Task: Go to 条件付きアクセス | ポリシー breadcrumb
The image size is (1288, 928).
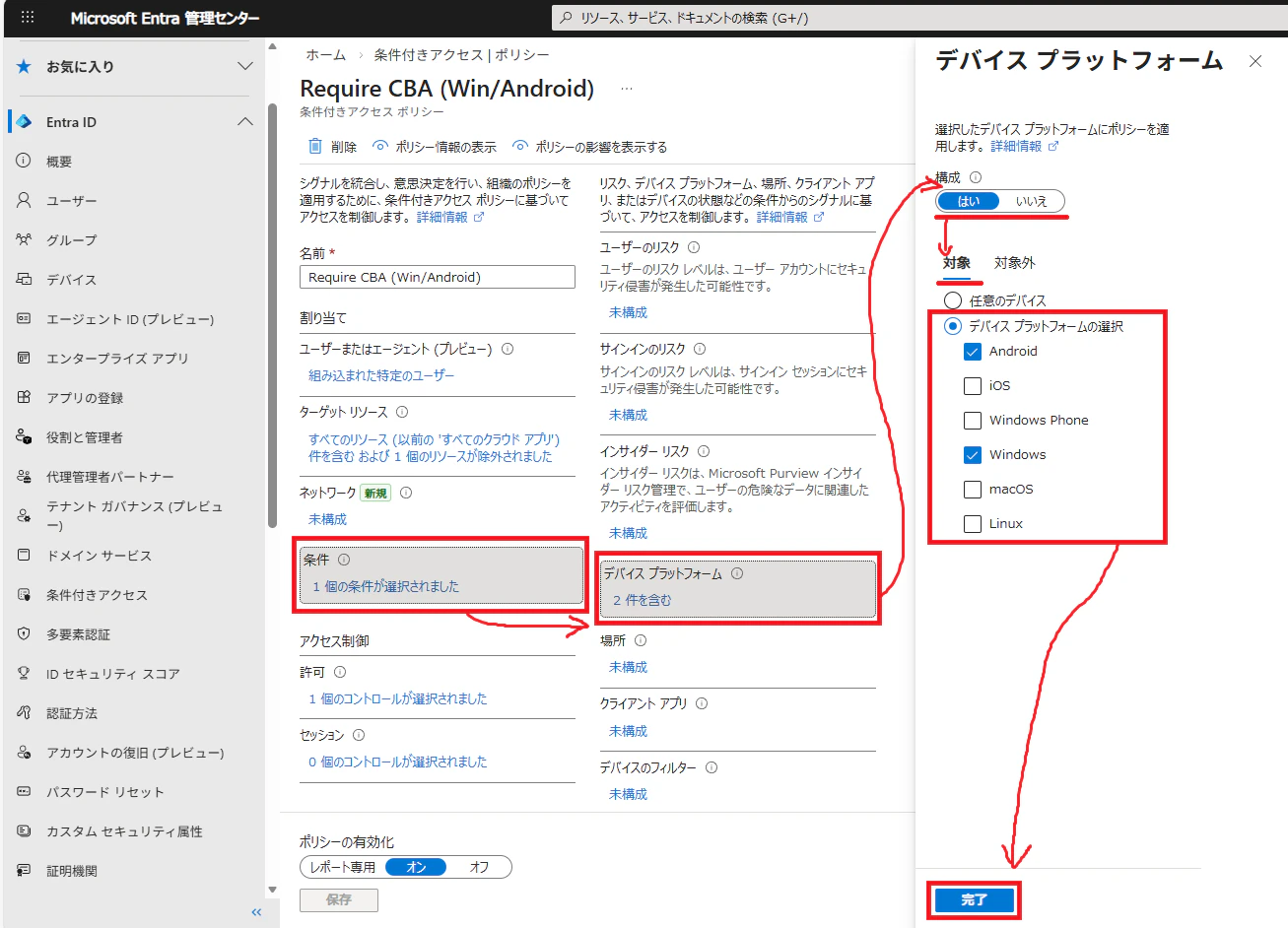Action: pyautogui.click(x=461, y=55)
